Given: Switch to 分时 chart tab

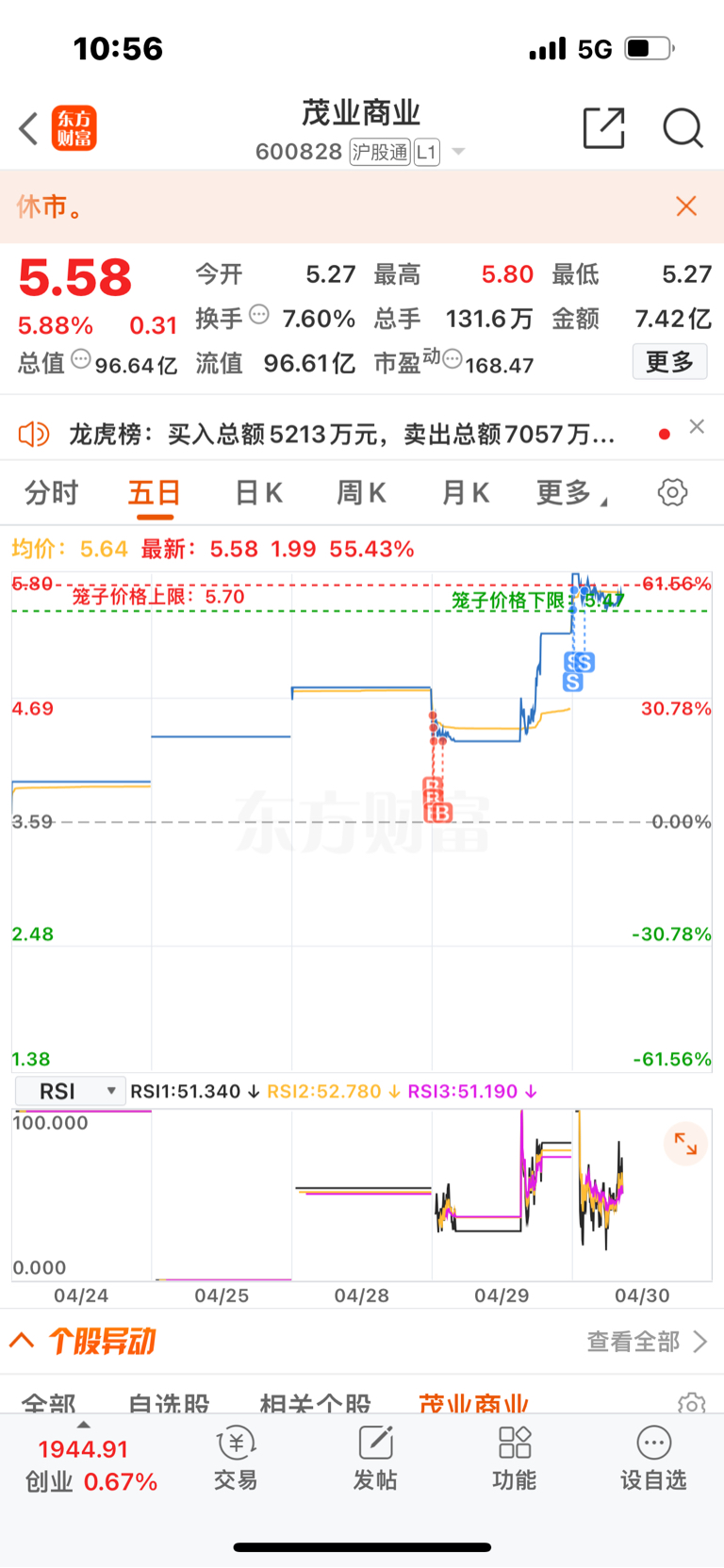Looking at the screenshot, I should click(52, 492).
